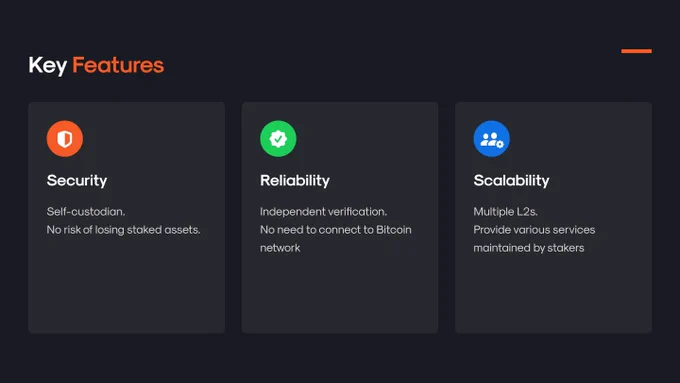
Task: Click the white Key title word
Action: pos(48,65)
